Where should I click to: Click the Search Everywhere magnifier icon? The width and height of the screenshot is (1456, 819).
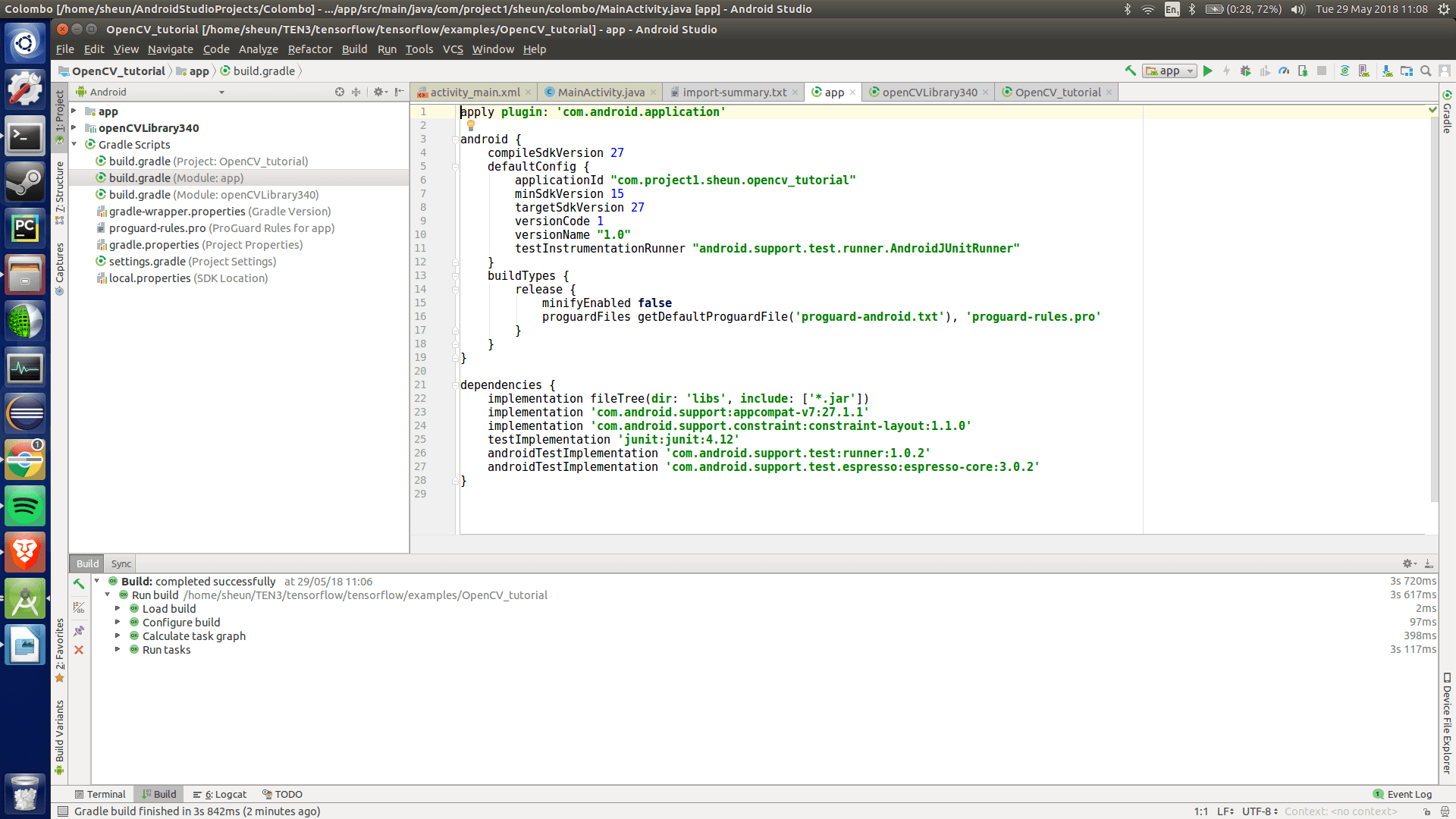[1426, 71]
